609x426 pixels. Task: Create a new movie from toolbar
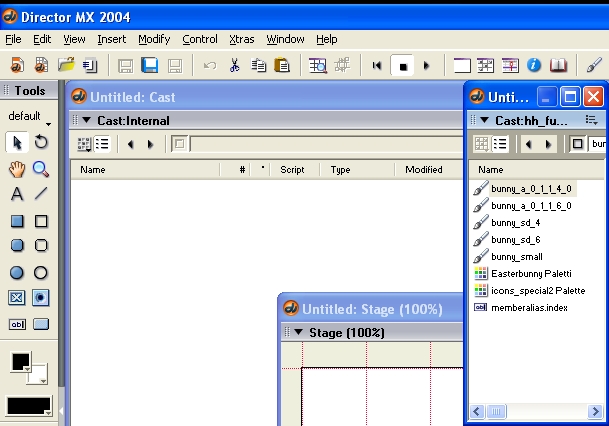[x=17, y=65]
